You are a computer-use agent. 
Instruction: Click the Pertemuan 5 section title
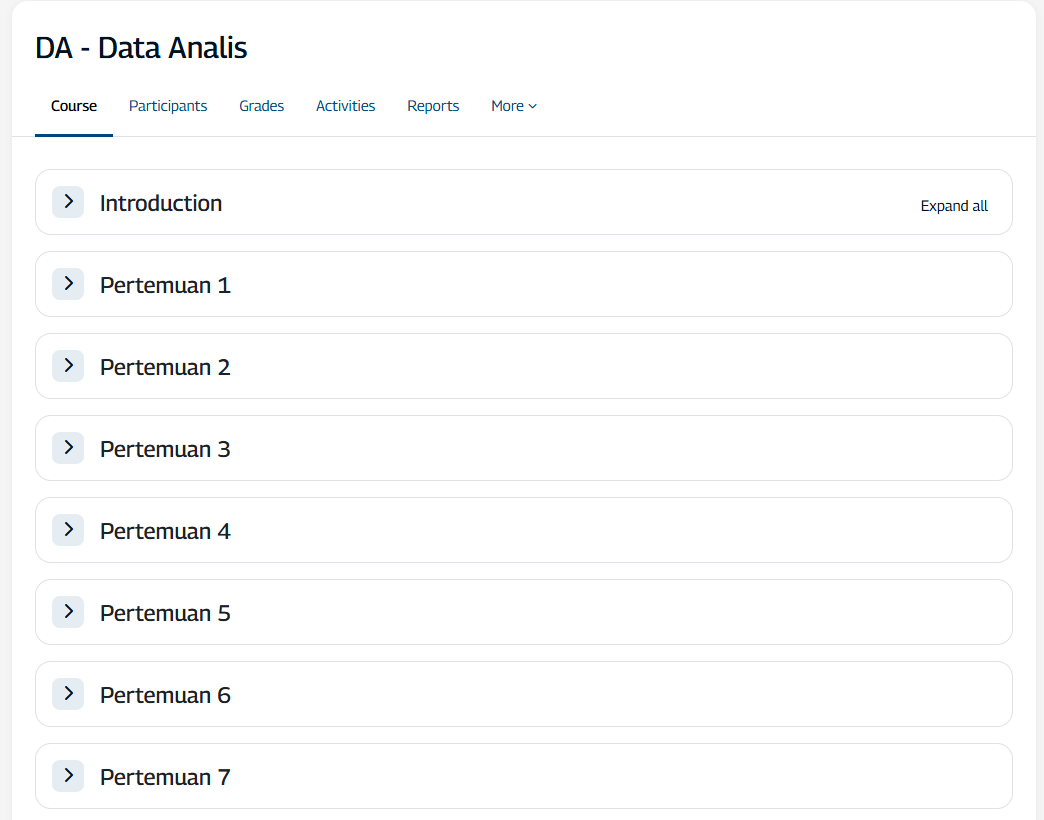[165, 613]
